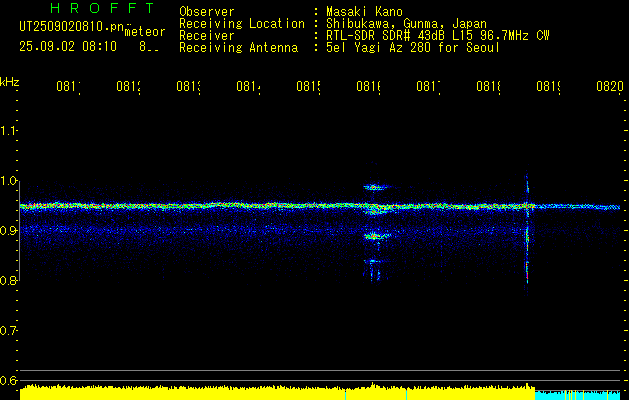Click the Observer label

[x=207, y=11]
